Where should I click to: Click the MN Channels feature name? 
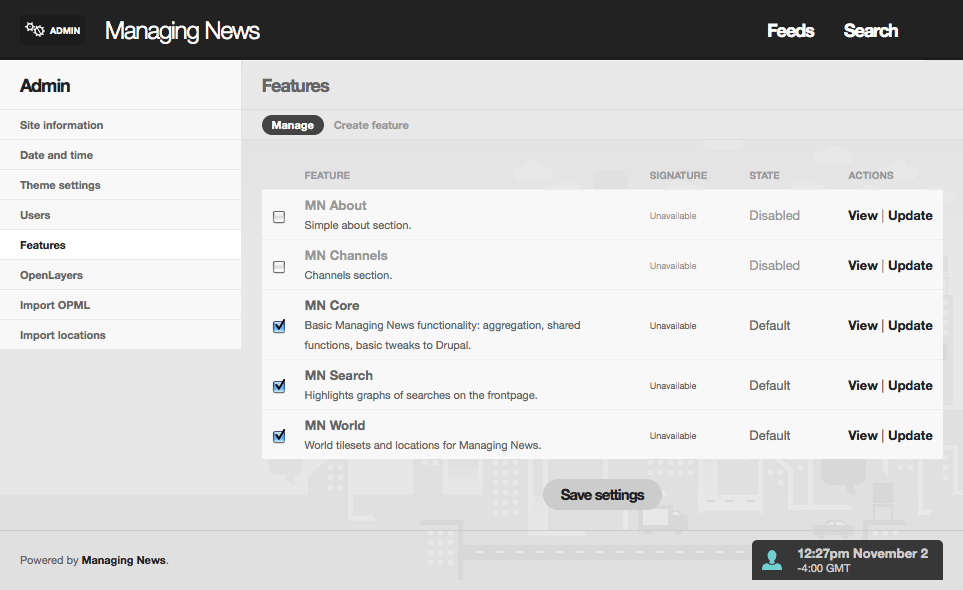coord(346,255)
